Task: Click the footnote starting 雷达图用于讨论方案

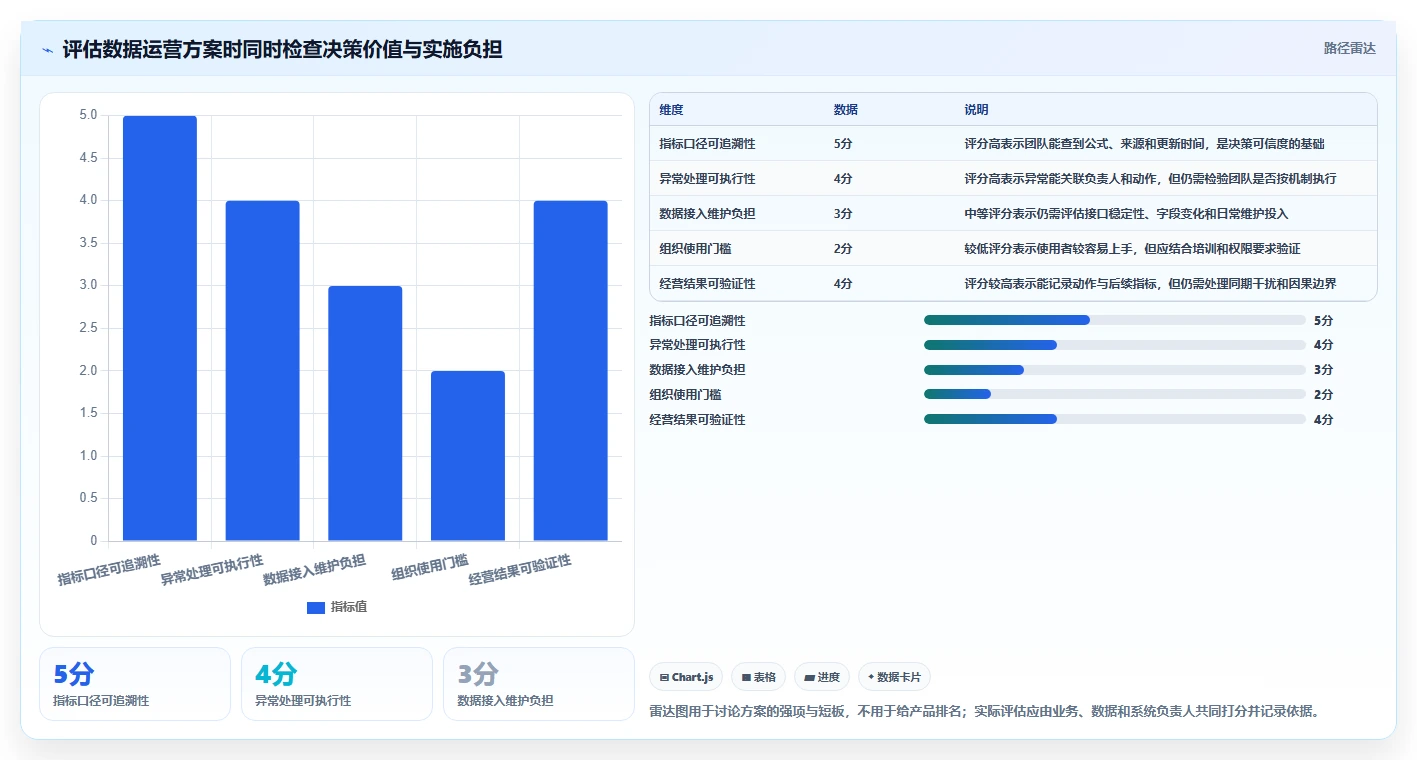Action: (986, 712)
